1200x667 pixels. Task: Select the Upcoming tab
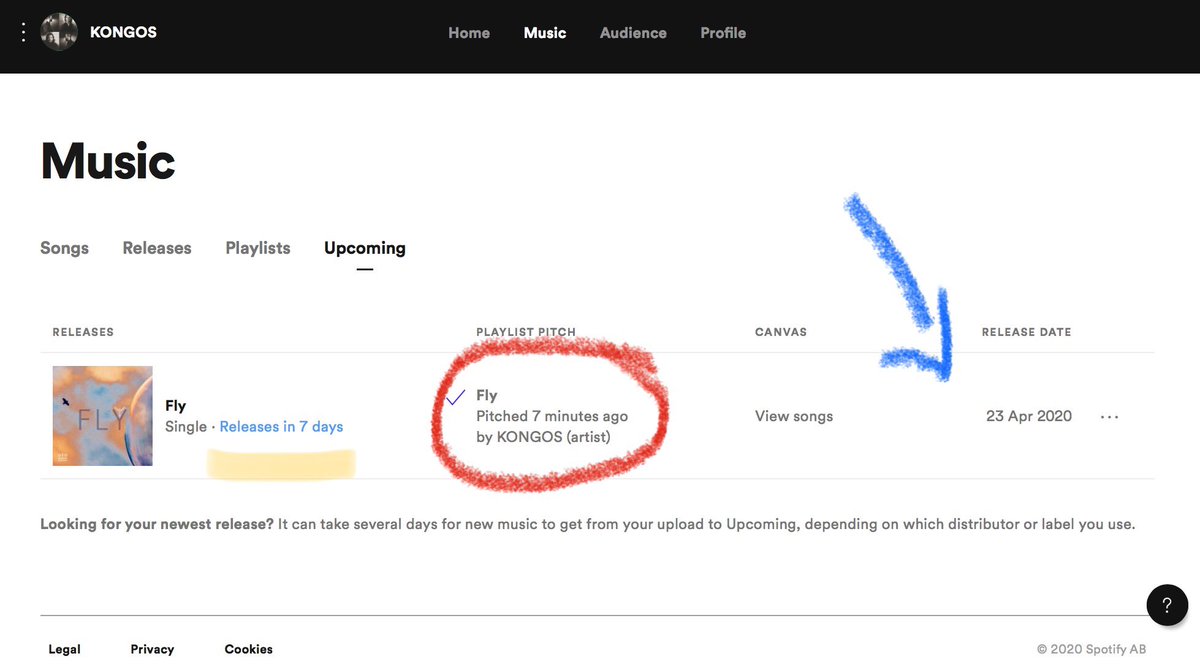pyautogui.click(x=365, y=248)
